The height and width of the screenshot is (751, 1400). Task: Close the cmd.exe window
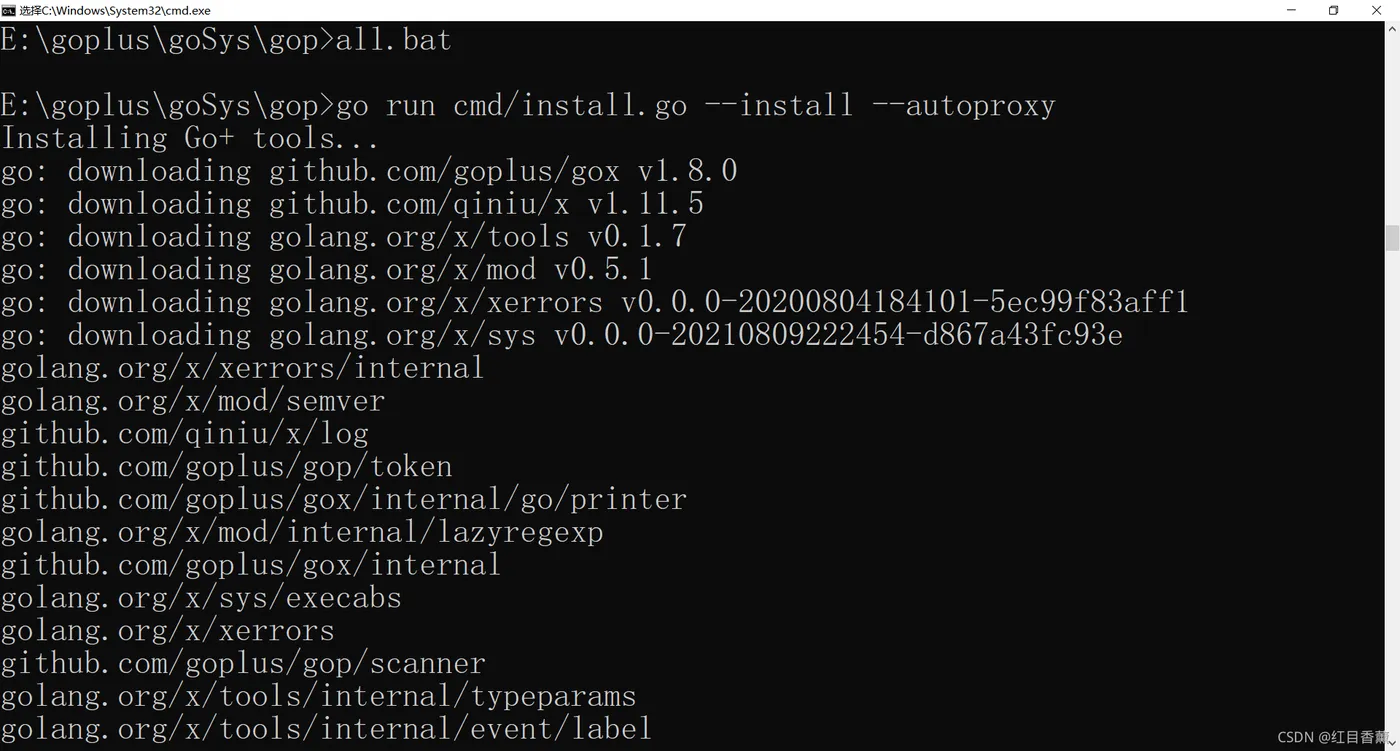[x=1377, y=10]
